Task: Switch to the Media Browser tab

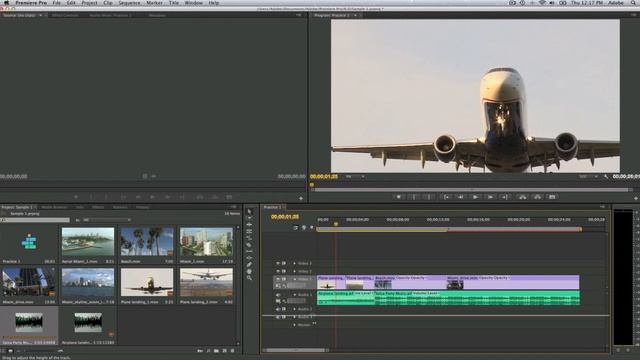Action: (x=54, y=207)
